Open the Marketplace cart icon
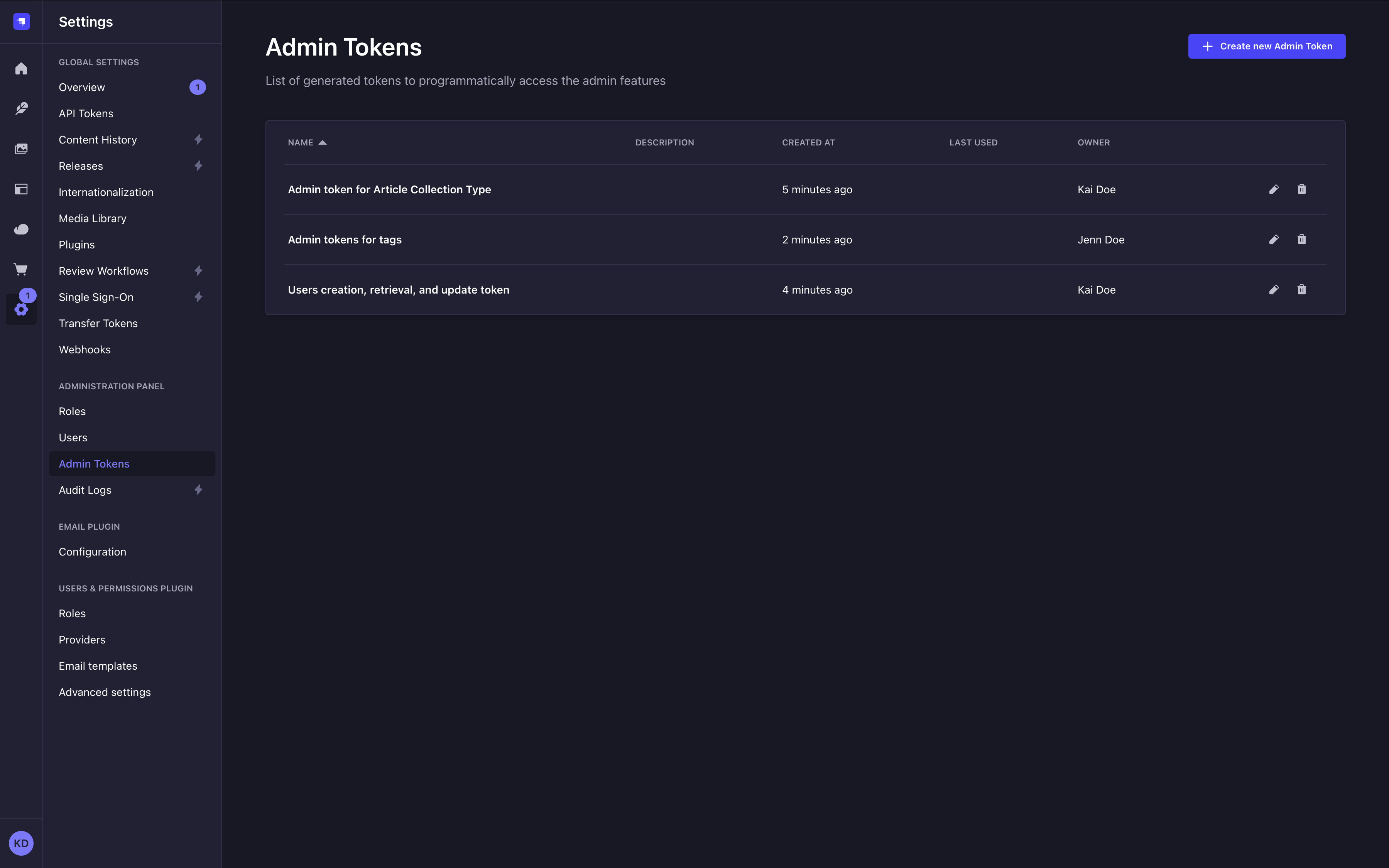Screen dimensions: 1389x868 pyautogui.click(x=21, y=269)
